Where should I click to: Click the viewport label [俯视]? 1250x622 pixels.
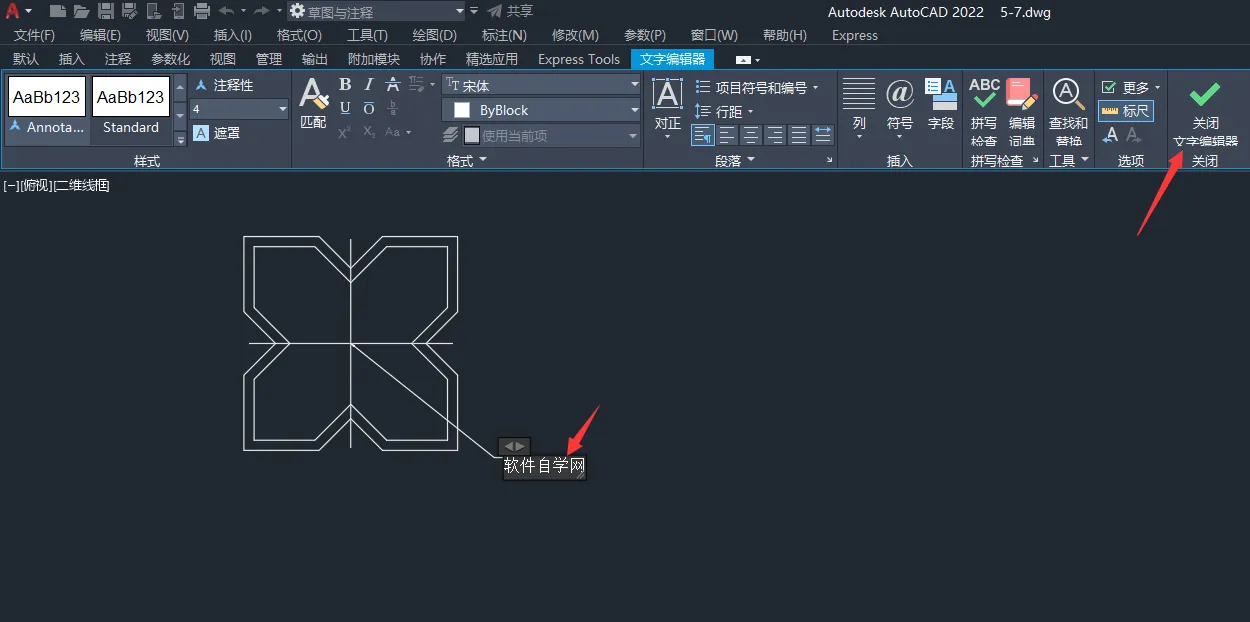point(34,185)
